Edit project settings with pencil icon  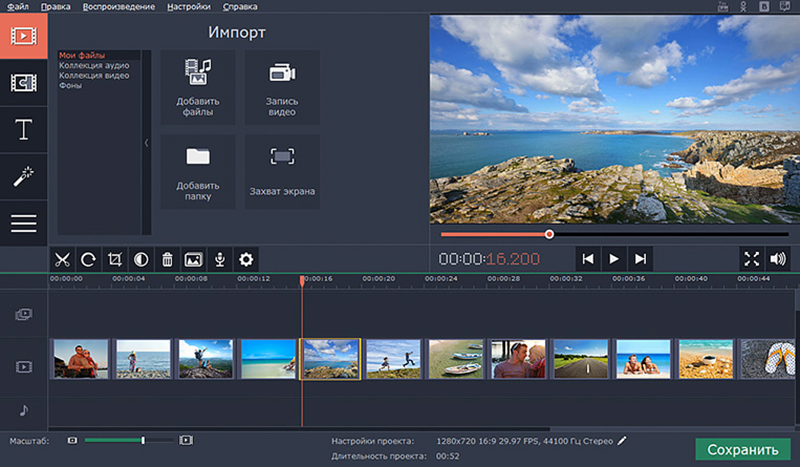coord(622,440)
